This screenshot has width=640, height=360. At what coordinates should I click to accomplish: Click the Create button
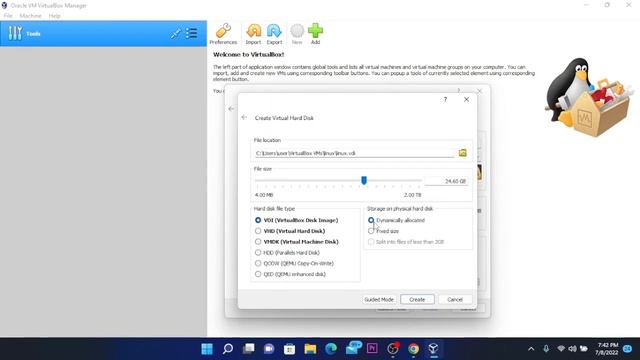[417, 300]
